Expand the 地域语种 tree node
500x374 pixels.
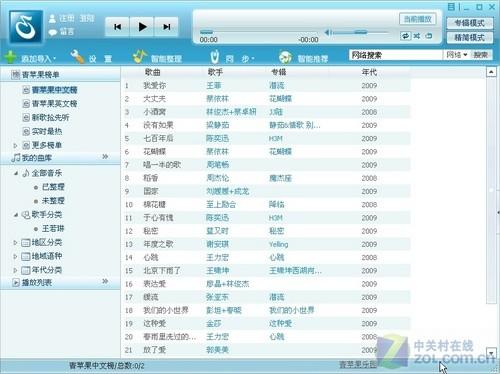pos(15,256)
